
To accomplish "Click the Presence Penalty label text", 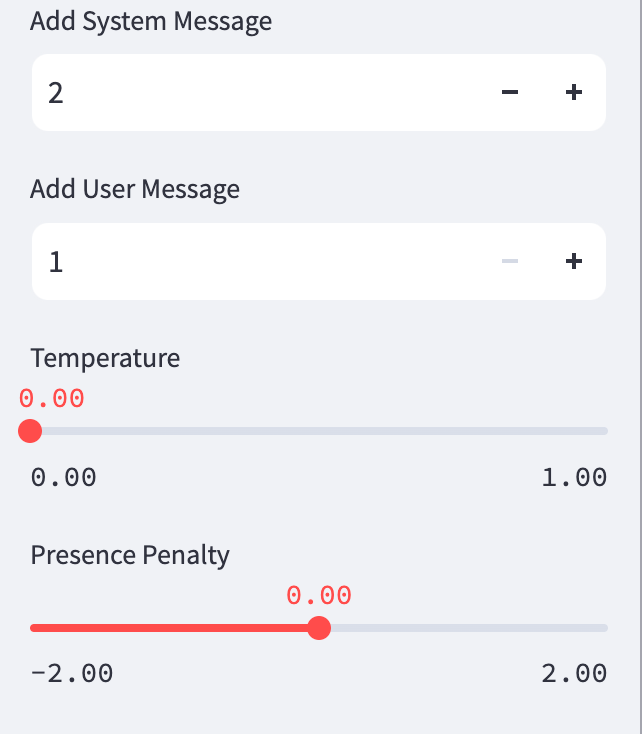I will coord(130,555).
